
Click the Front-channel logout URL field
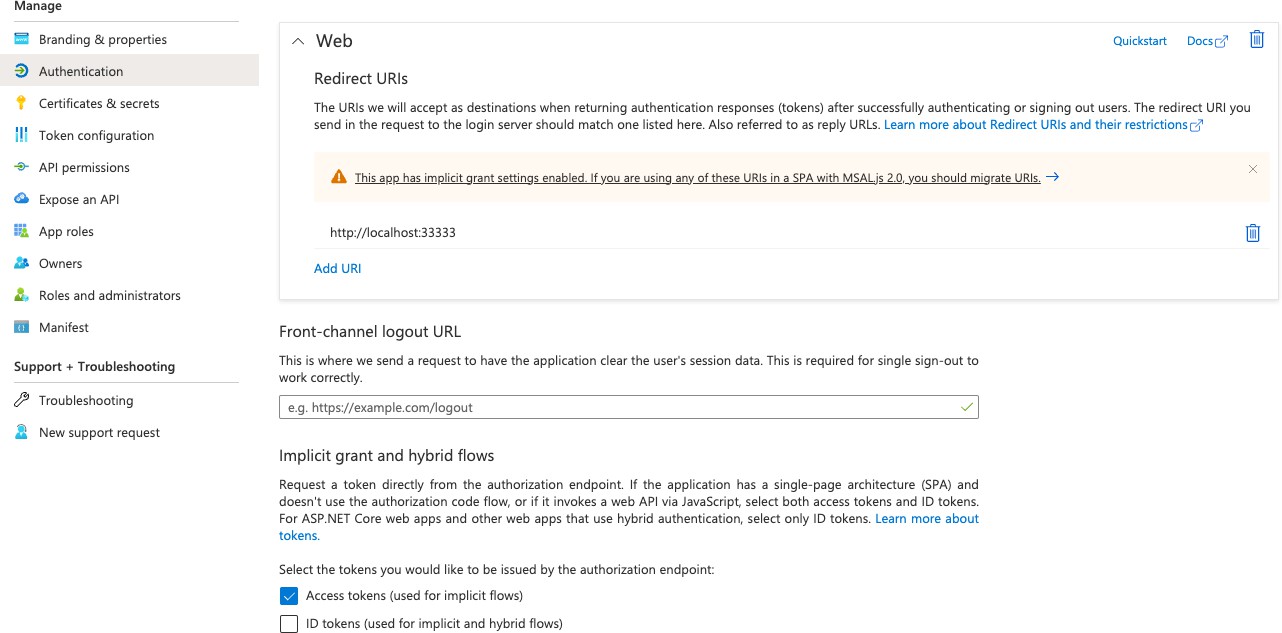(x=620, y=408)
